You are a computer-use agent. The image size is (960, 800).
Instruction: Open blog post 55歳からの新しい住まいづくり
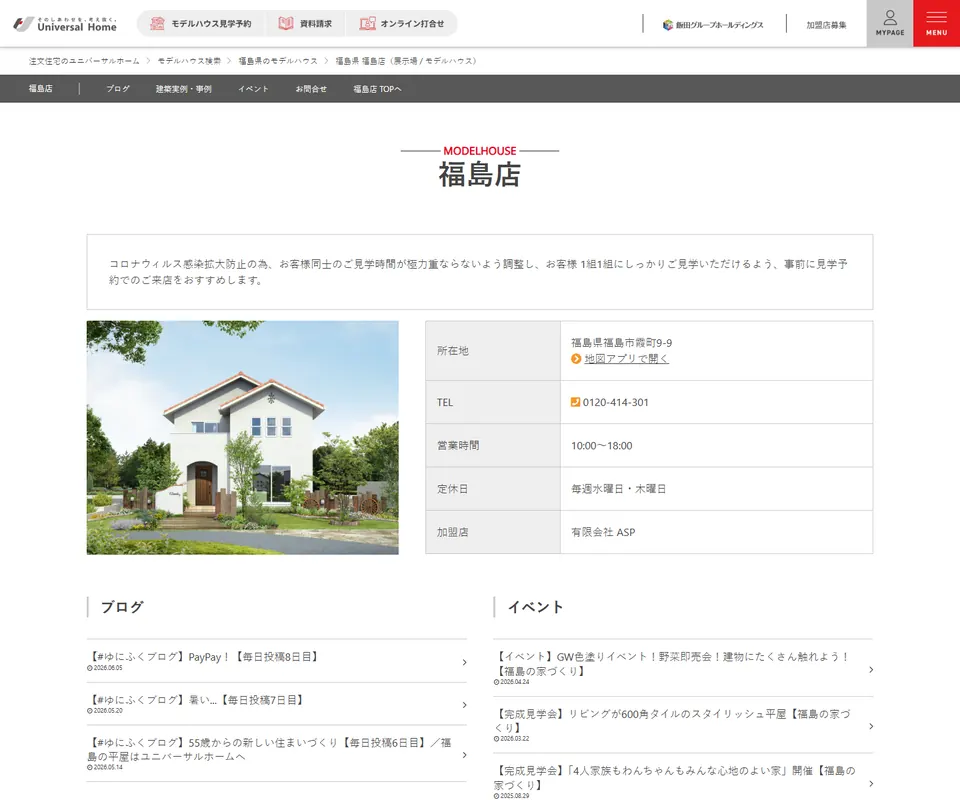pyautogui.click(x=269, y=749)
